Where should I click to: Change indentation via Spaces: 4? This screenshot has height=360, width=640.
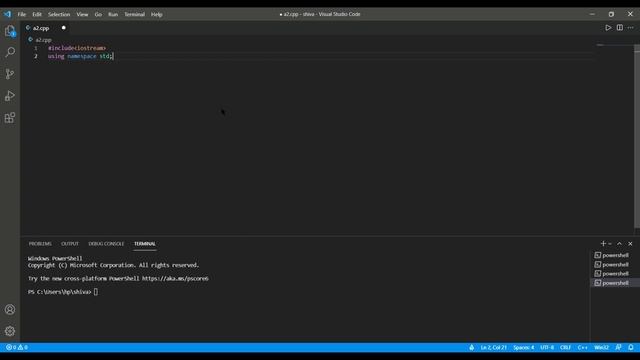tap(524, 347)
